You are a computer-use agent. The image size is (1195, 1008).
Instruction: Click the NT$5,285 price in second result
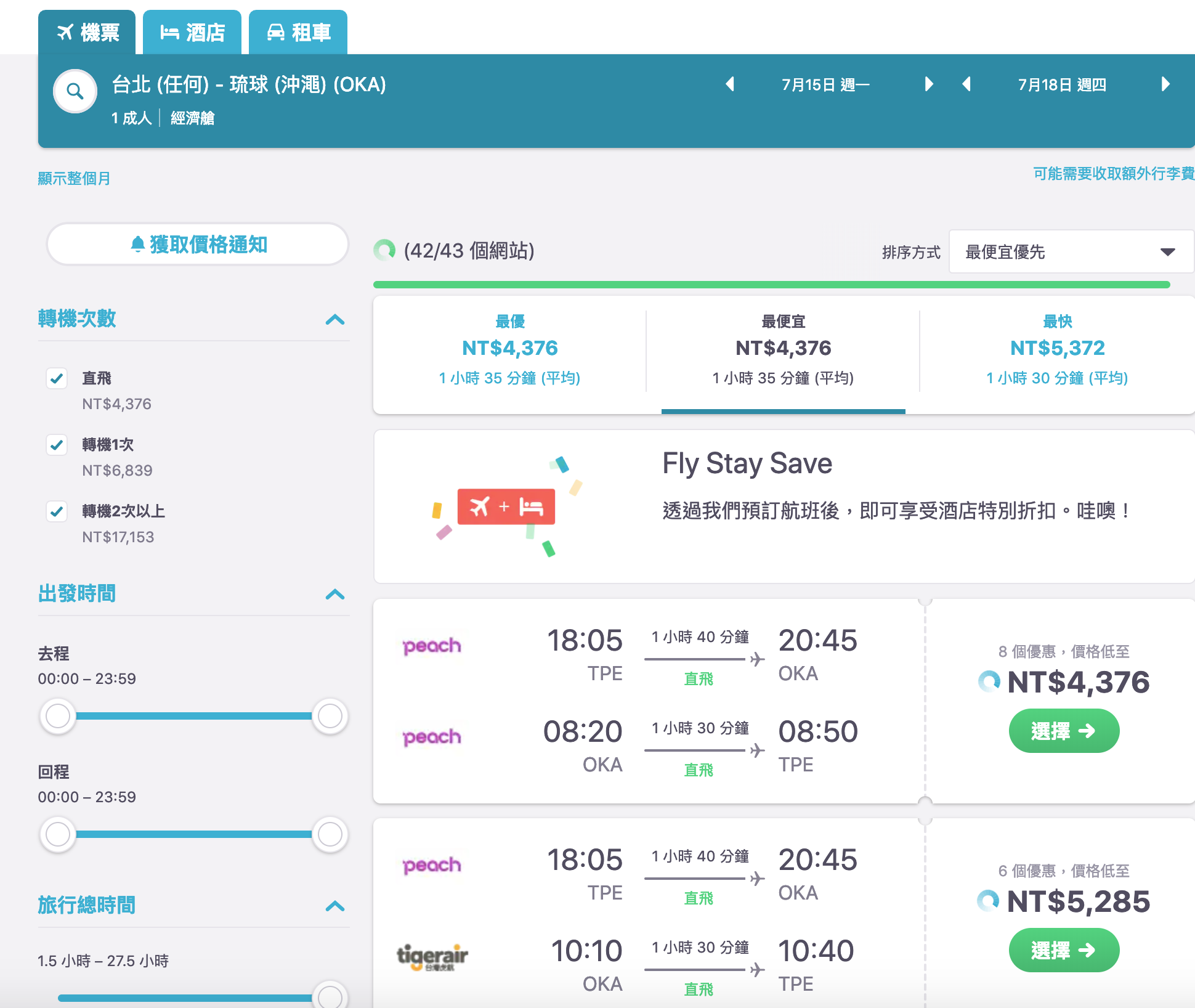(x=1078, y=901)
